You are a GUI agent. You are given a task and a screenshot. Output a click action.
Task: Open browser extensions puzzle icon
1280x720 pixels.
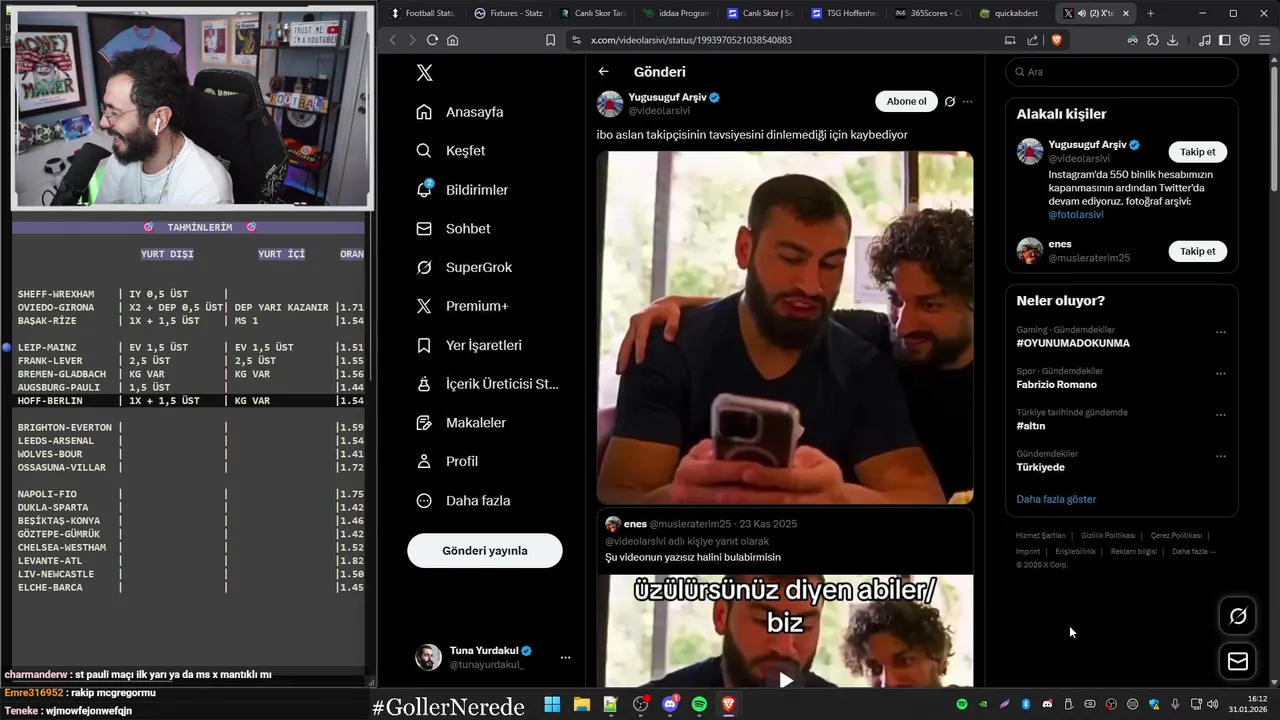click(x=1153, y=40)
